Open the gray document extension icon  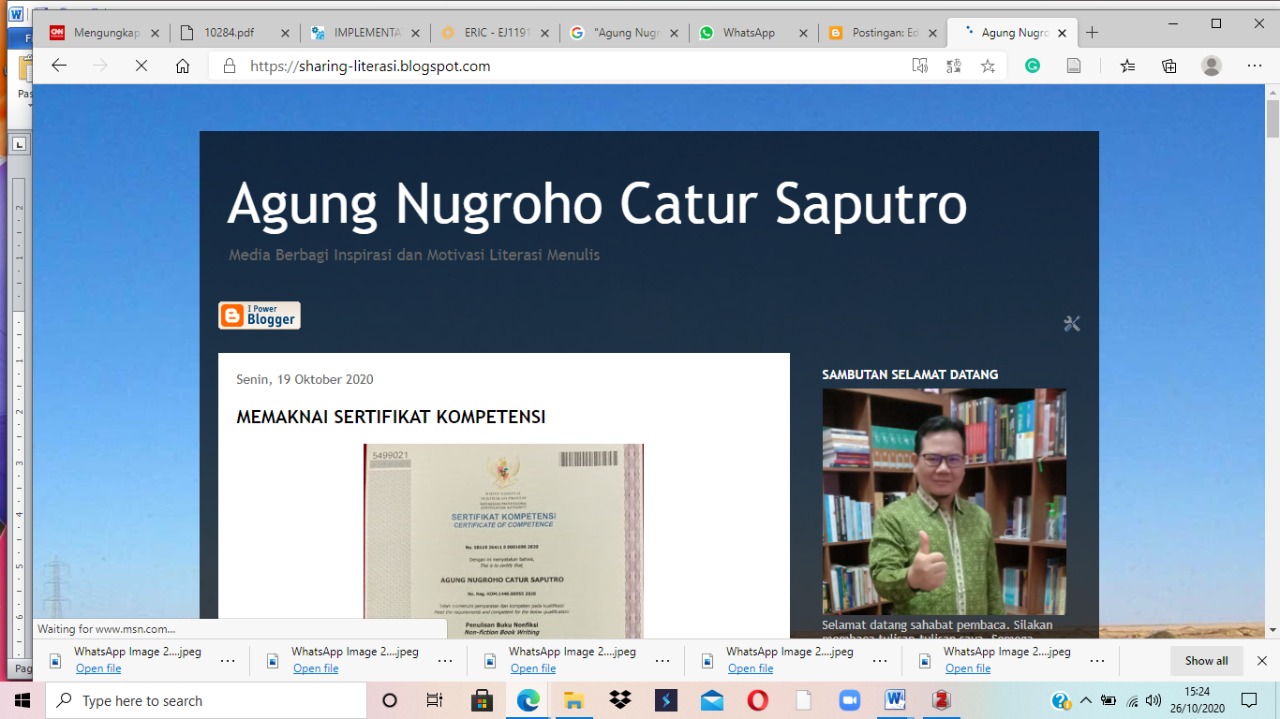click(1074, 66)
